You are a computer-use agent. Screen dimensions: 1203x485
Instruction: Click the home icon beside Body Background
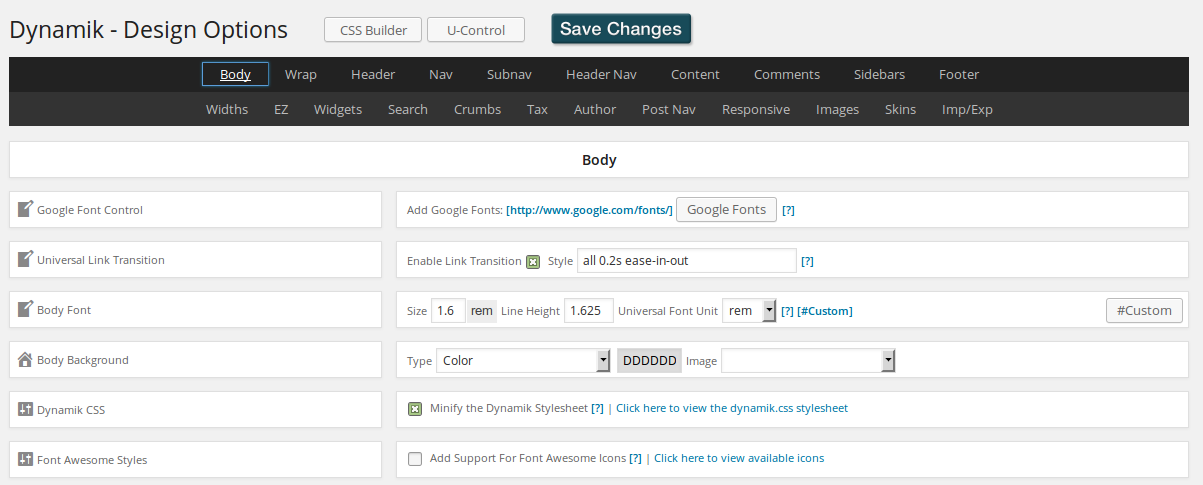26,359
